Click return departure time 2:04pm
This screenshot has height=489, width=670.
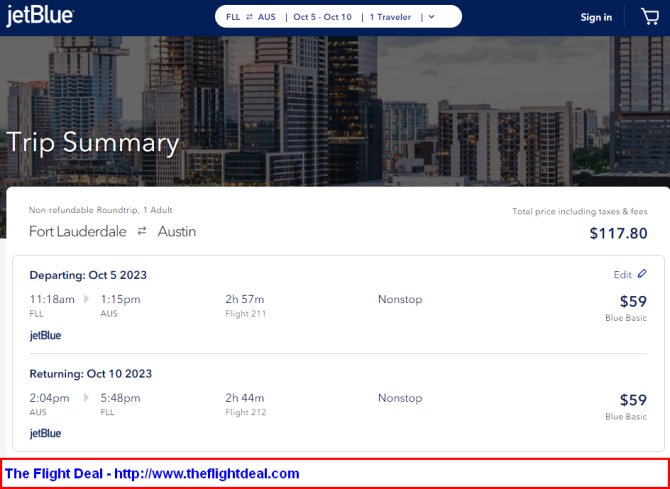coord(49,398)
